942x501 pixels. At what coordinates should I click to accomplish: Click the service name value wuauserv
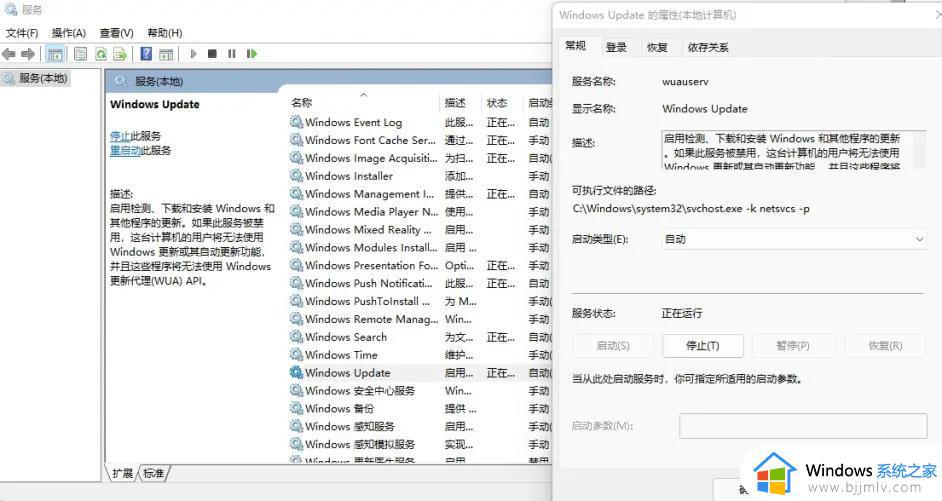tap(685, 82)
